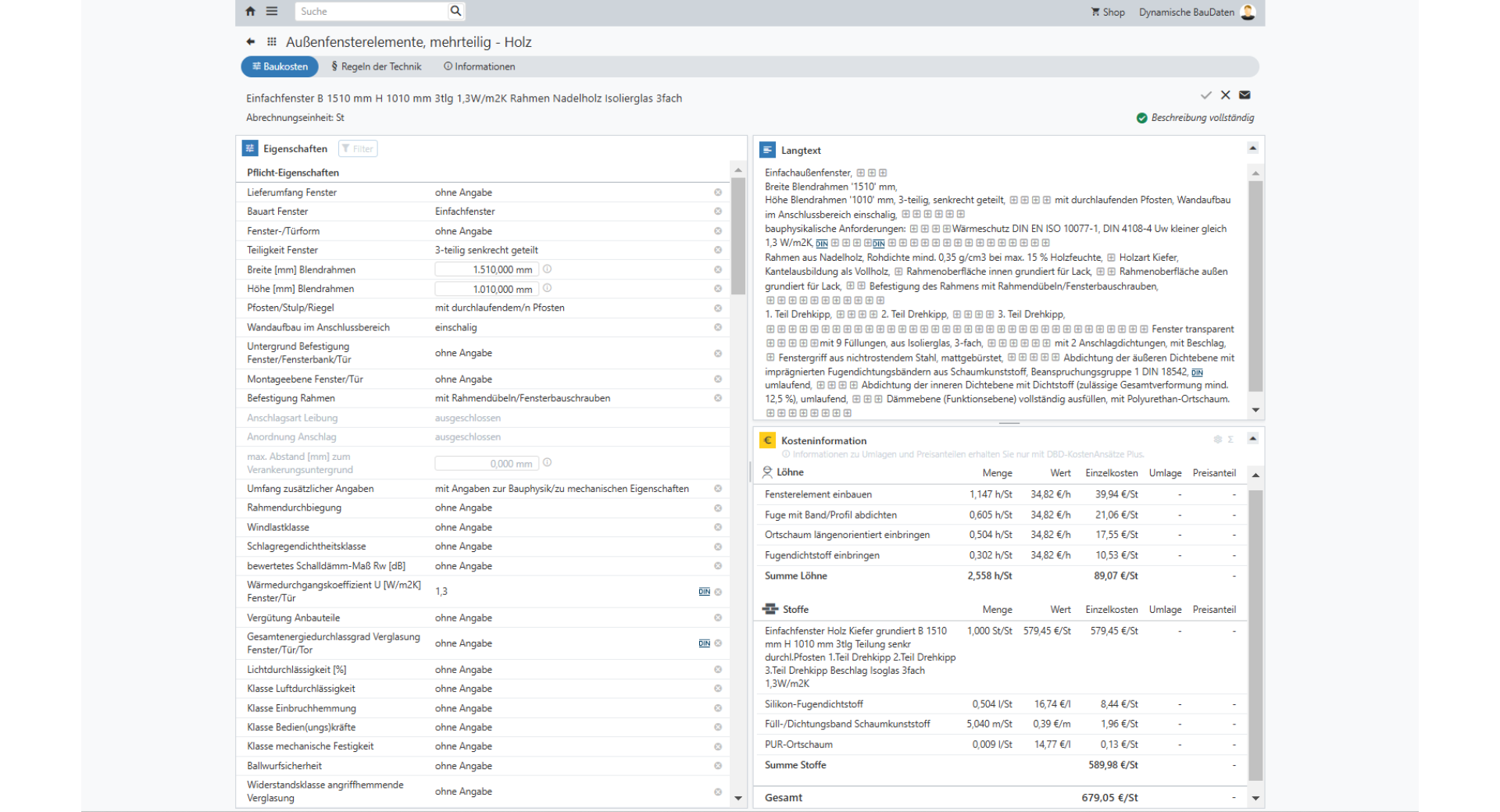Viewport: 1500px width, 812px height.
Task: Send description via the envelope icon
Action: click(x=1245, y=95)
